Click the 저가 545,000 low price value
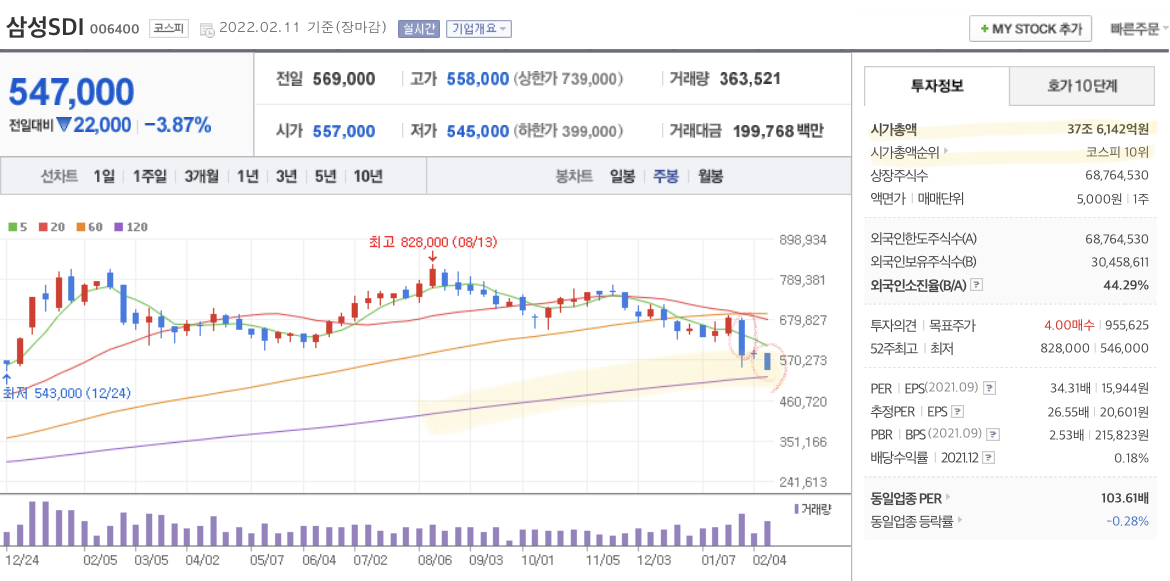This screenshot has width=1170, height=581. coord(478,131)
